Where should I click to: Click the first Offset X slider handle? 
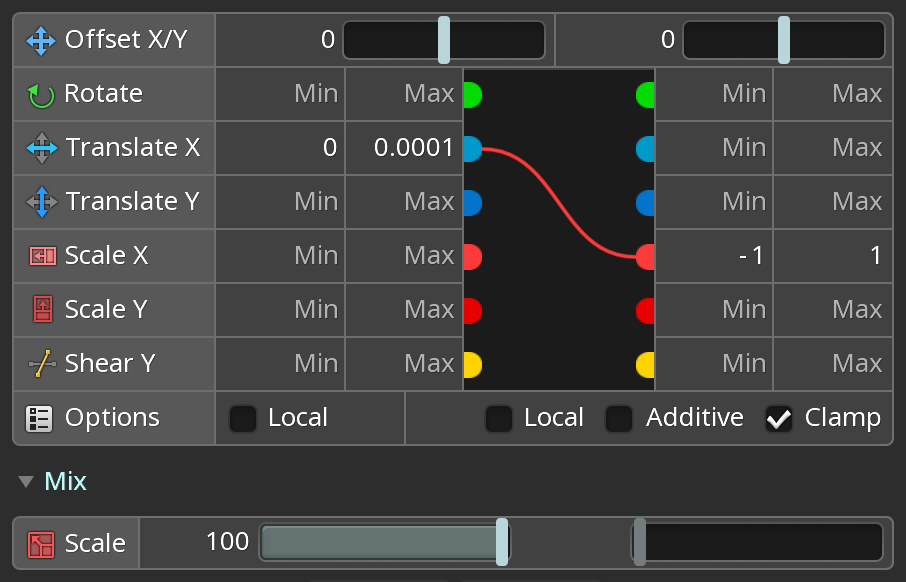click(x=444, y=40)
